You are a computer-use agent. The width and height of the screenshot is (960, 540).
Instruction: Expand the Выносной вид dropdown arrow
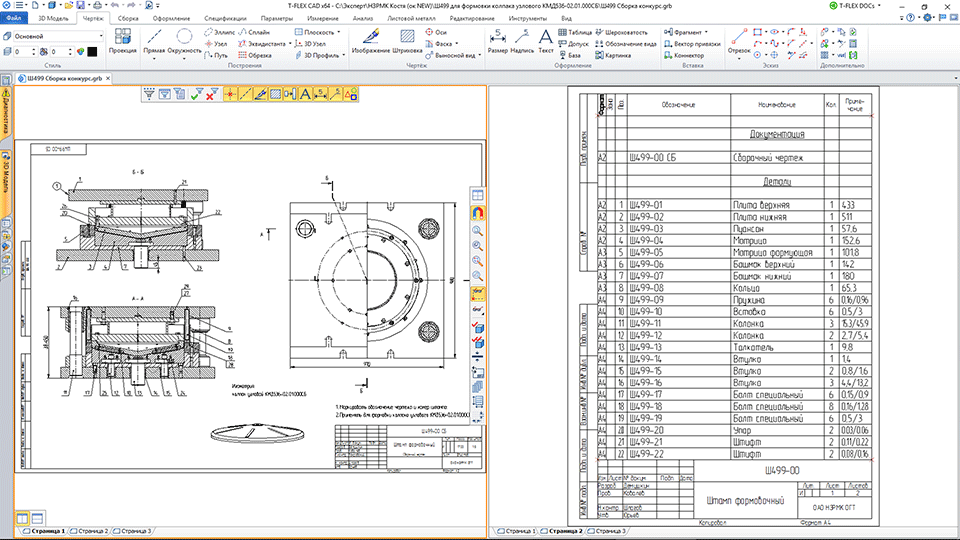[479, 55]
